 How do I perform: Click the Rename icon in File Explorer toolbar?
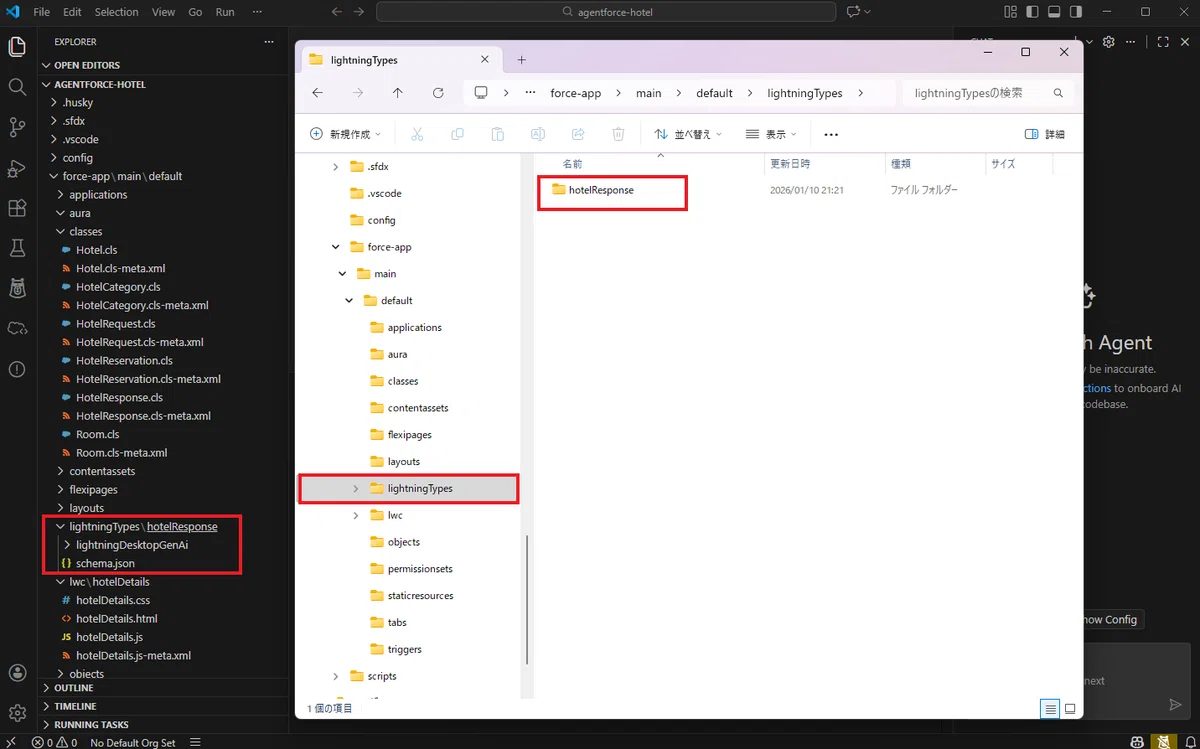[538, 134]
